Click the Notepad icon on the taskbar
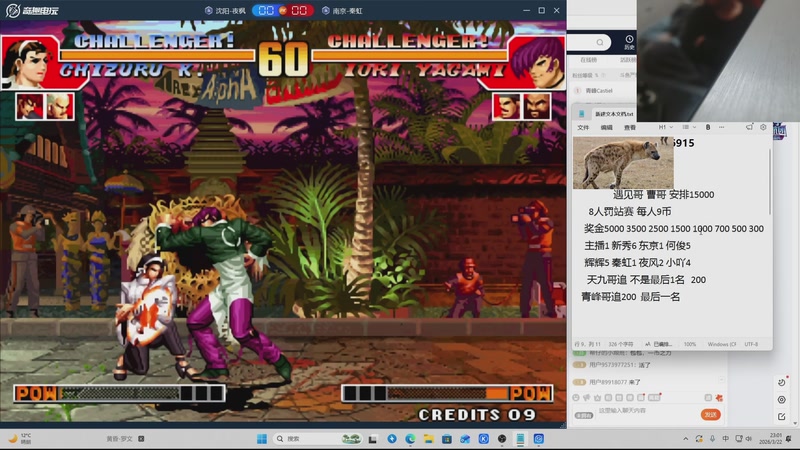800x450 pixels. pos(520,439)
